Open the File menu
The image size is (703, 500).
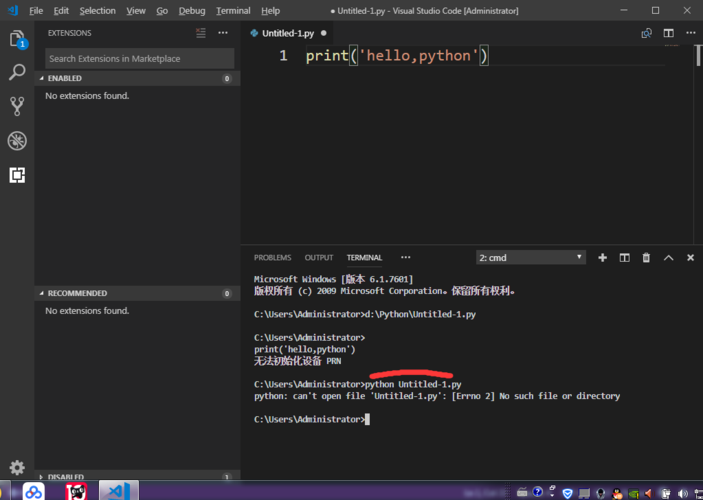[36, 11]
